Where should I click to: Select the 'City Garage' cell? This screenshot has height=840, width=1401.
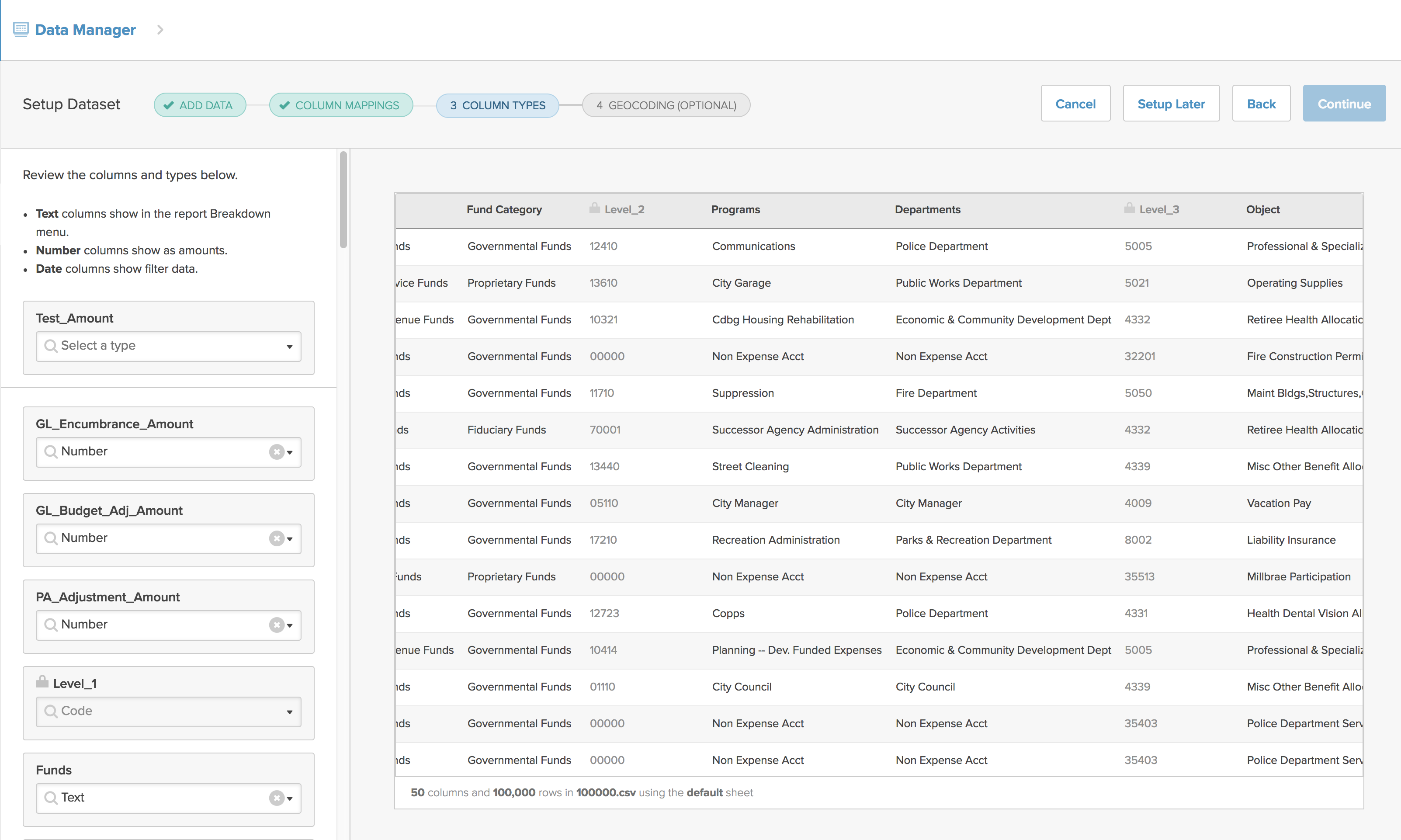click(x=741, y=283)
